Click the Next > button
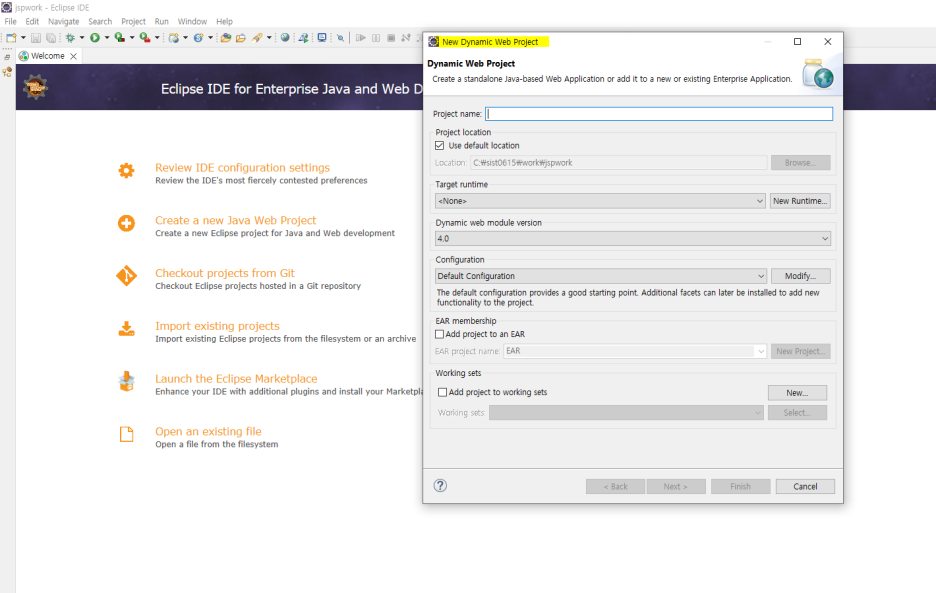Screen dimensions: 936x593 676,487
